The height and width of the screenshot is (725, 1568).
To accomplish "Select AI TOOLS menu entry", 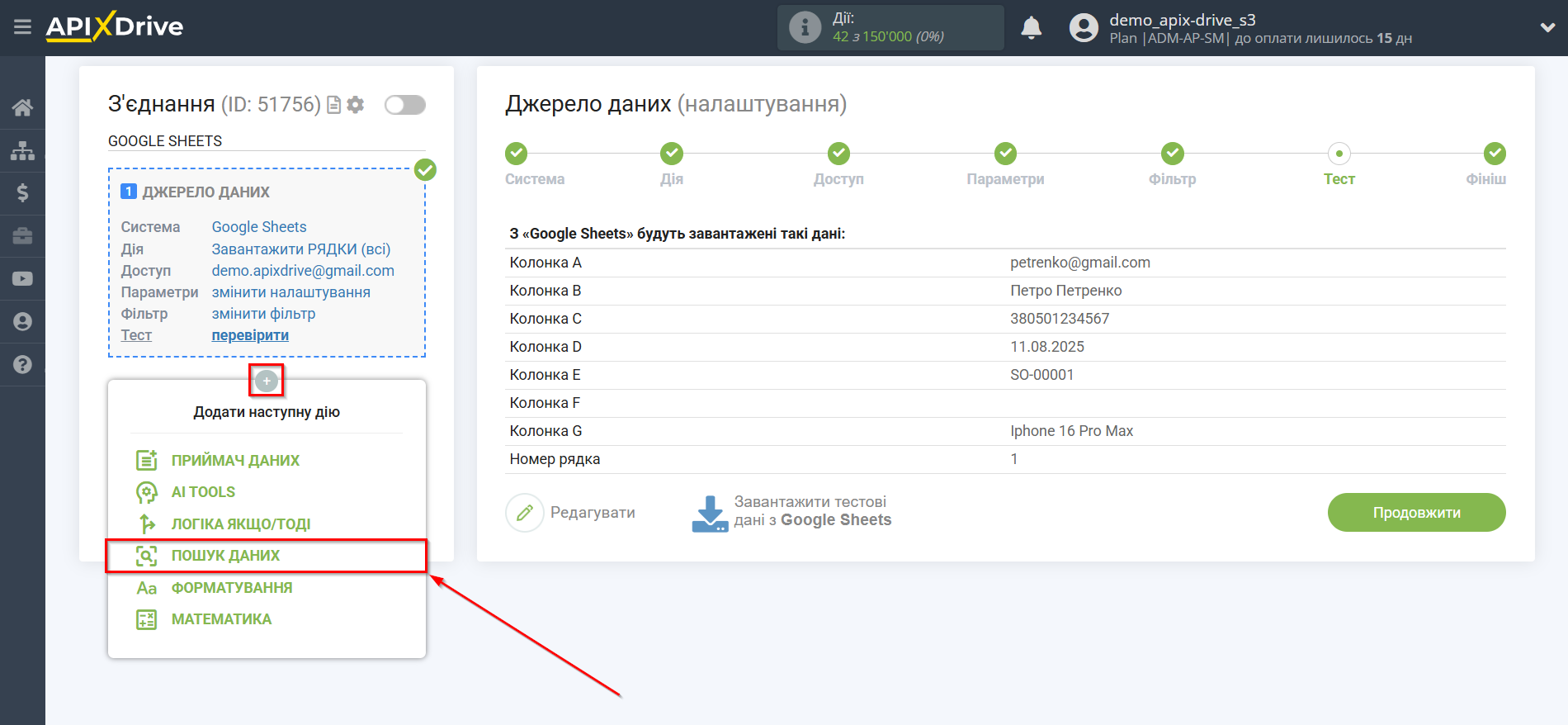I will (203, 492).
